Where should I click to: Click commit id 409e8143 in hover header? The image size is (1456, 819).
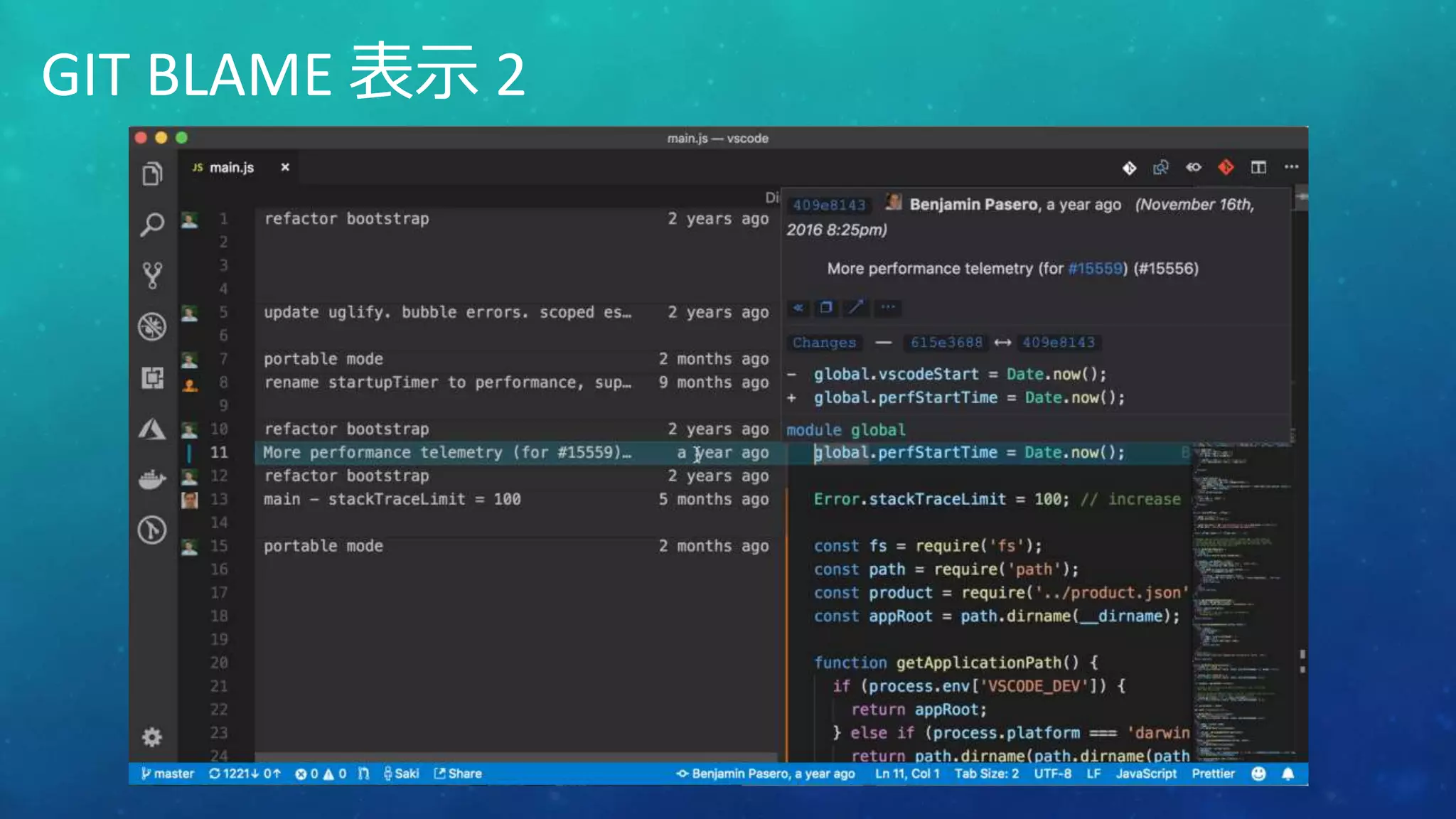[829, 205]
